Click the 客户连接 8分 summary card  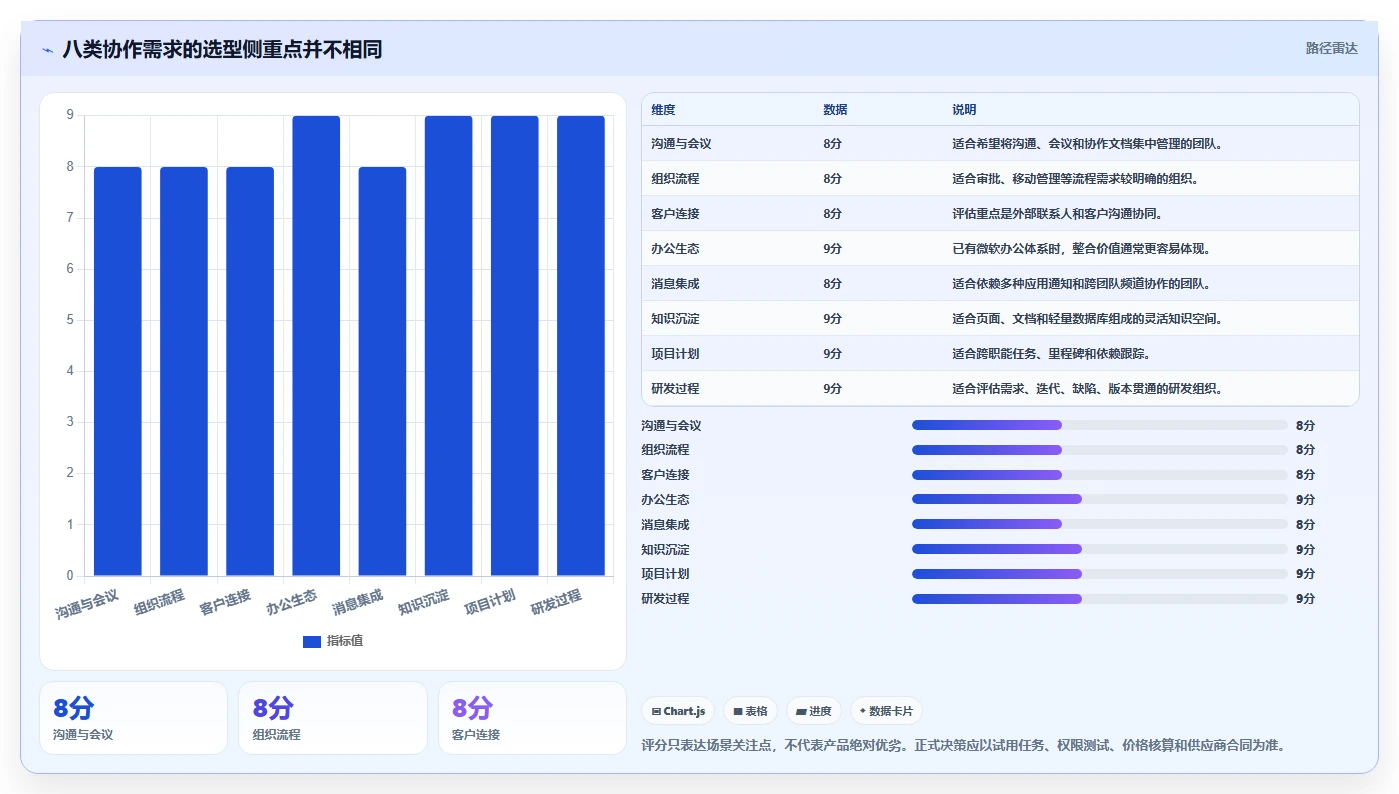pyautogui.click(x=532, y=718)
